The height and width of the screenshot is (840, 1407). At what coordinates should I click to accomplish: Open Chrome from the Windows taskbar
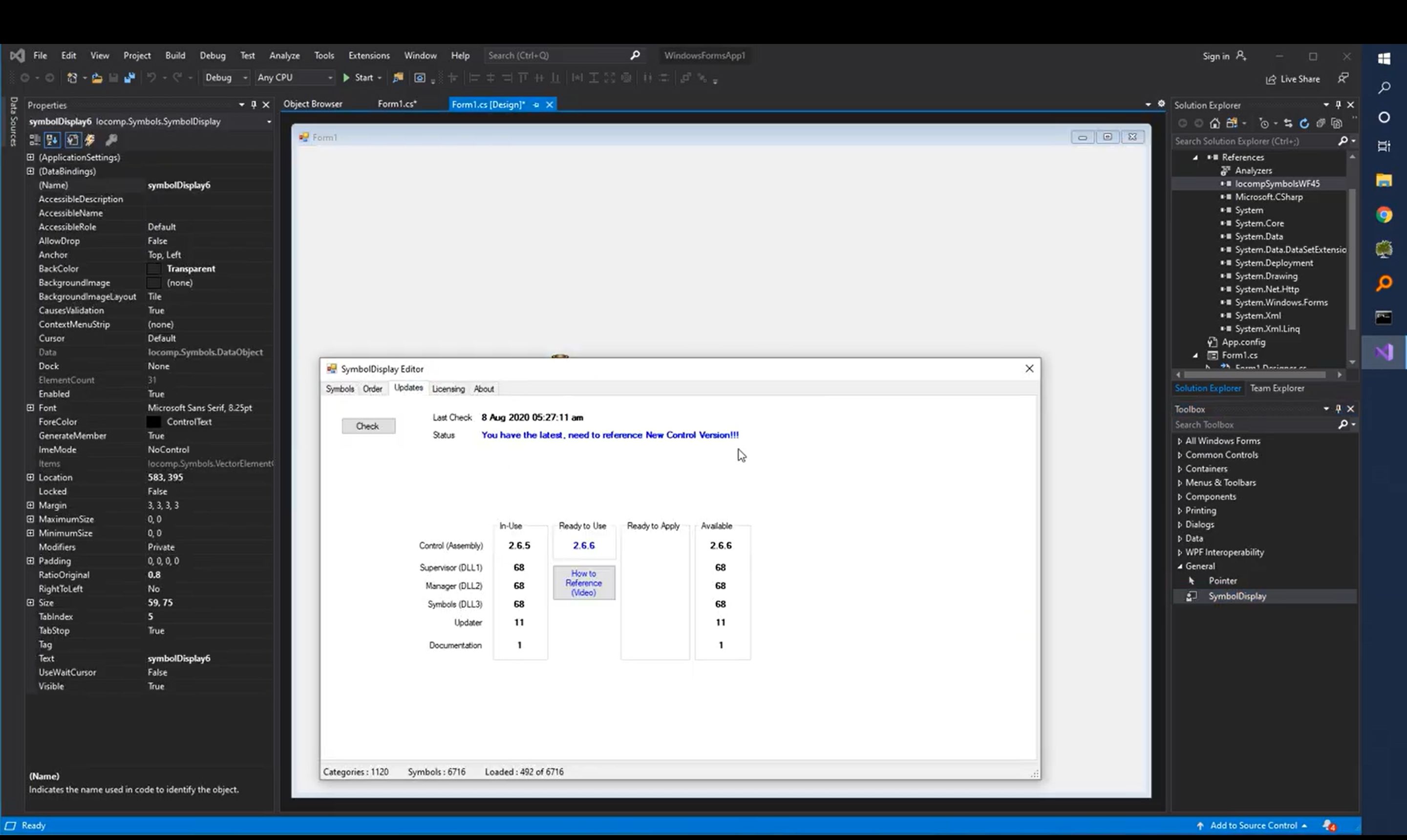1384,215
